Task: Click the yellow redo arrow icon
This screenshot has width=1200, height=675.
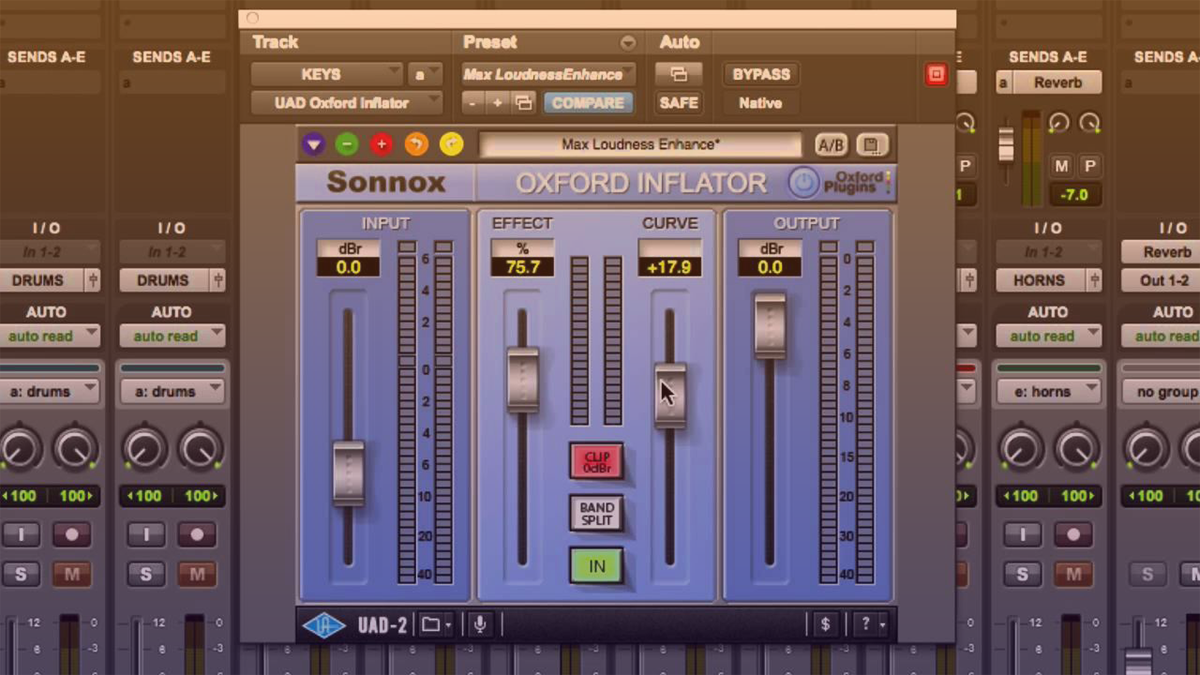Action: [451, 145]
